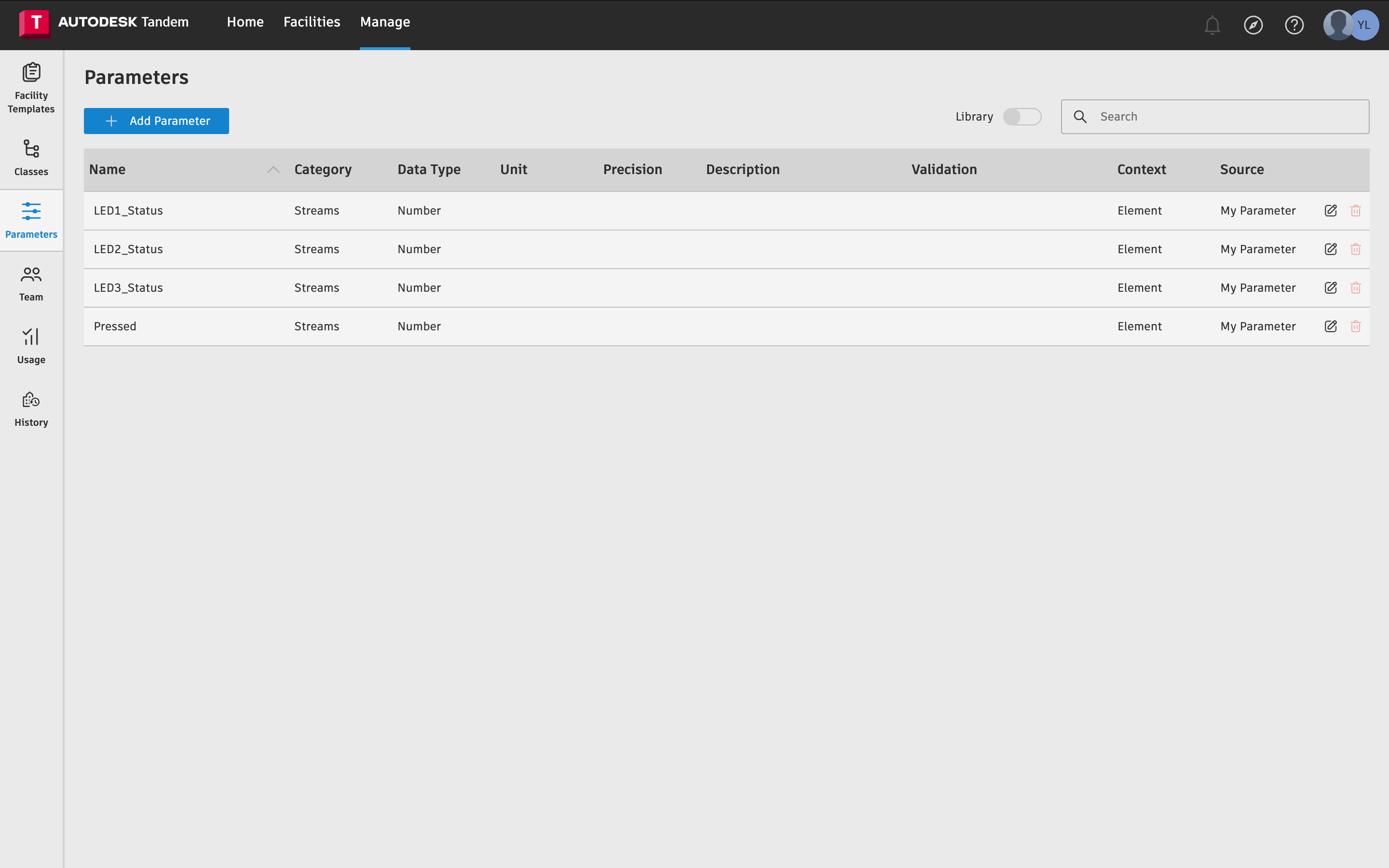
Task: Open Facility Templates in sidebar
Action: (31, 87)
